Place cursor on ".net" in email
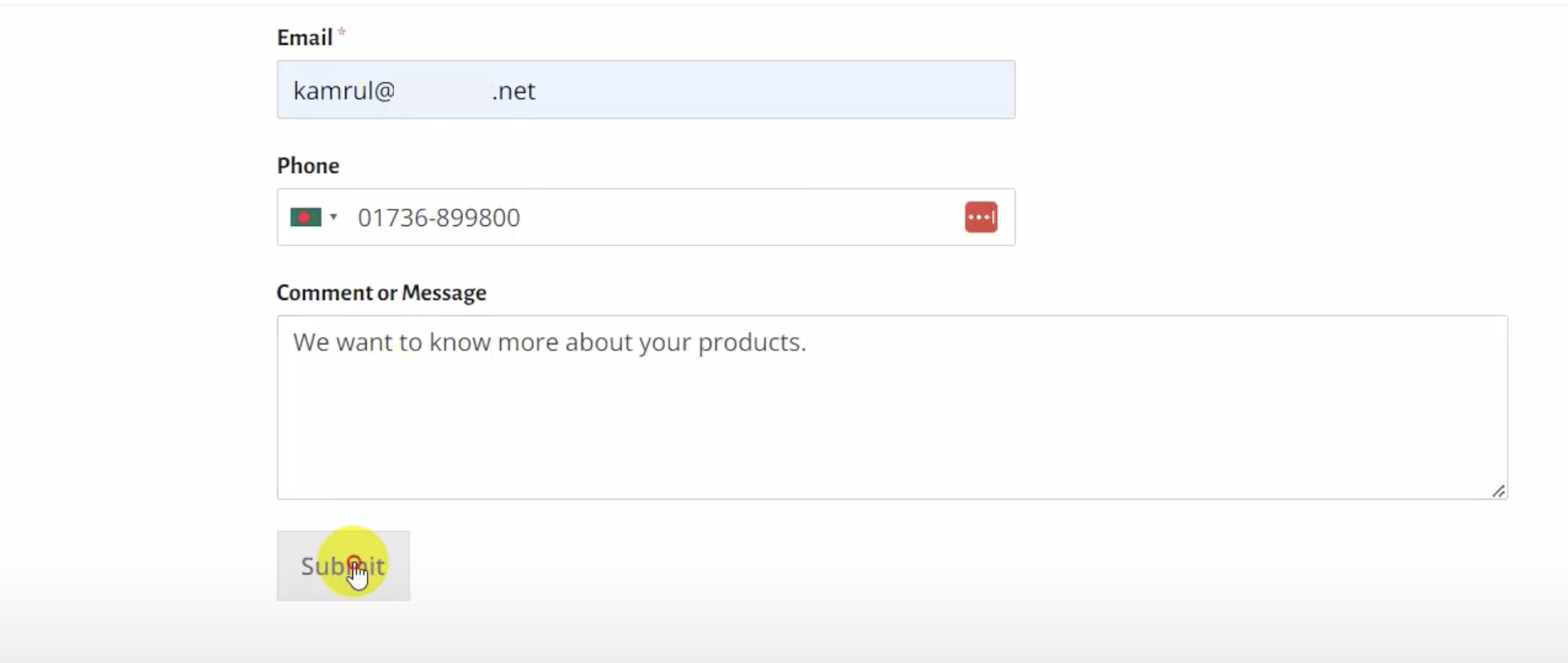Image resolution: width=1568 pixels, height=663 pixels. point(514,91)
